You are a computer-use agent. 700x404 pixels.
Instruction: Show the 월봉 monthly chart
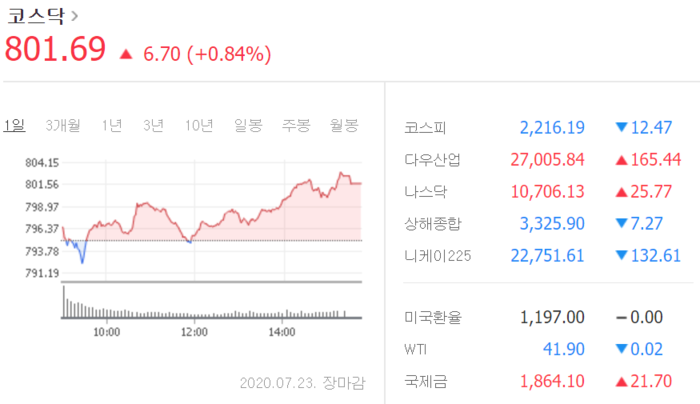(343, 125)
